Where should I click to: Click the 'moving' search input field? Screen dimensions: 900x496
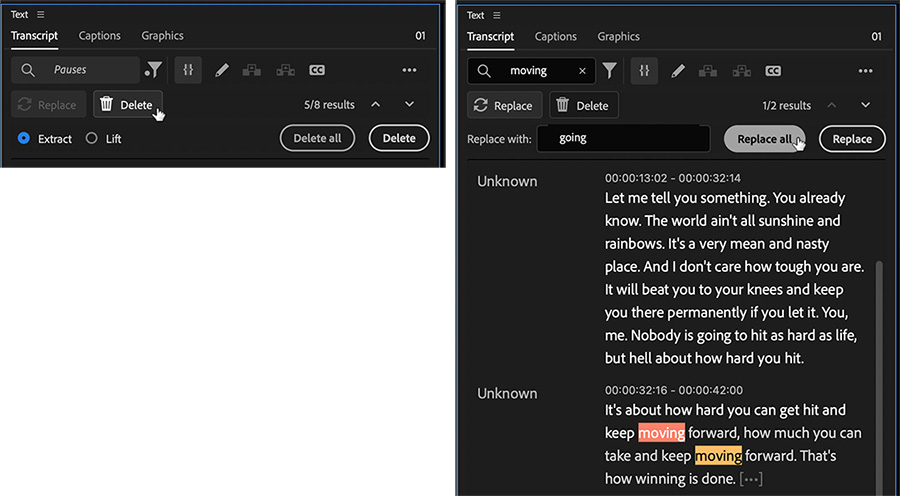tap(531, 71)
